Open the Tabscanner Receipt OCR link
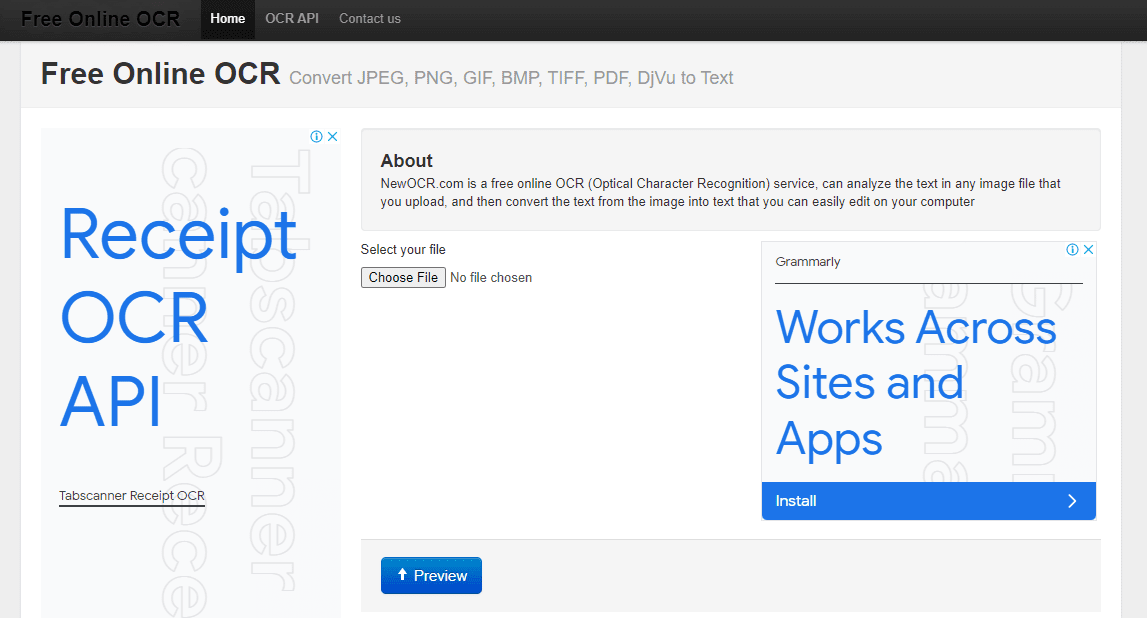This screenshot has height=618, width=1147. coord(132,496)
